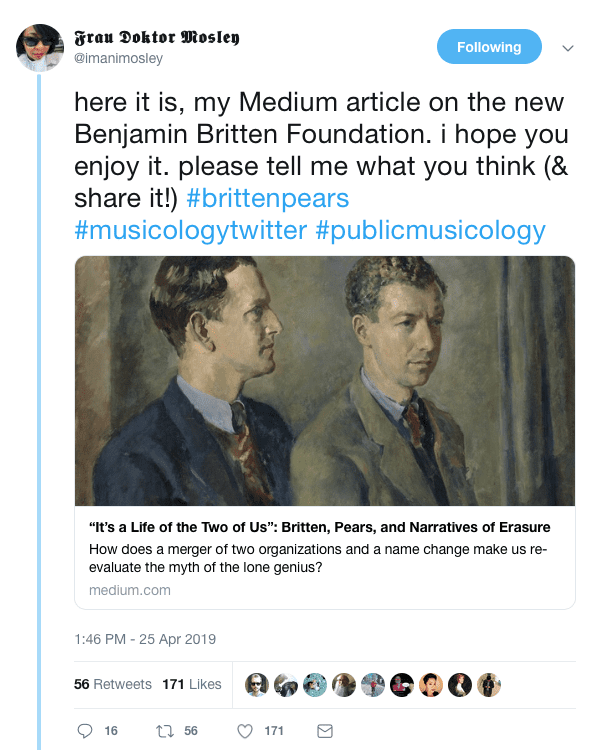Click the envelope direct message icon
This screenshot has height=750, width=602.
click(324, 731)
